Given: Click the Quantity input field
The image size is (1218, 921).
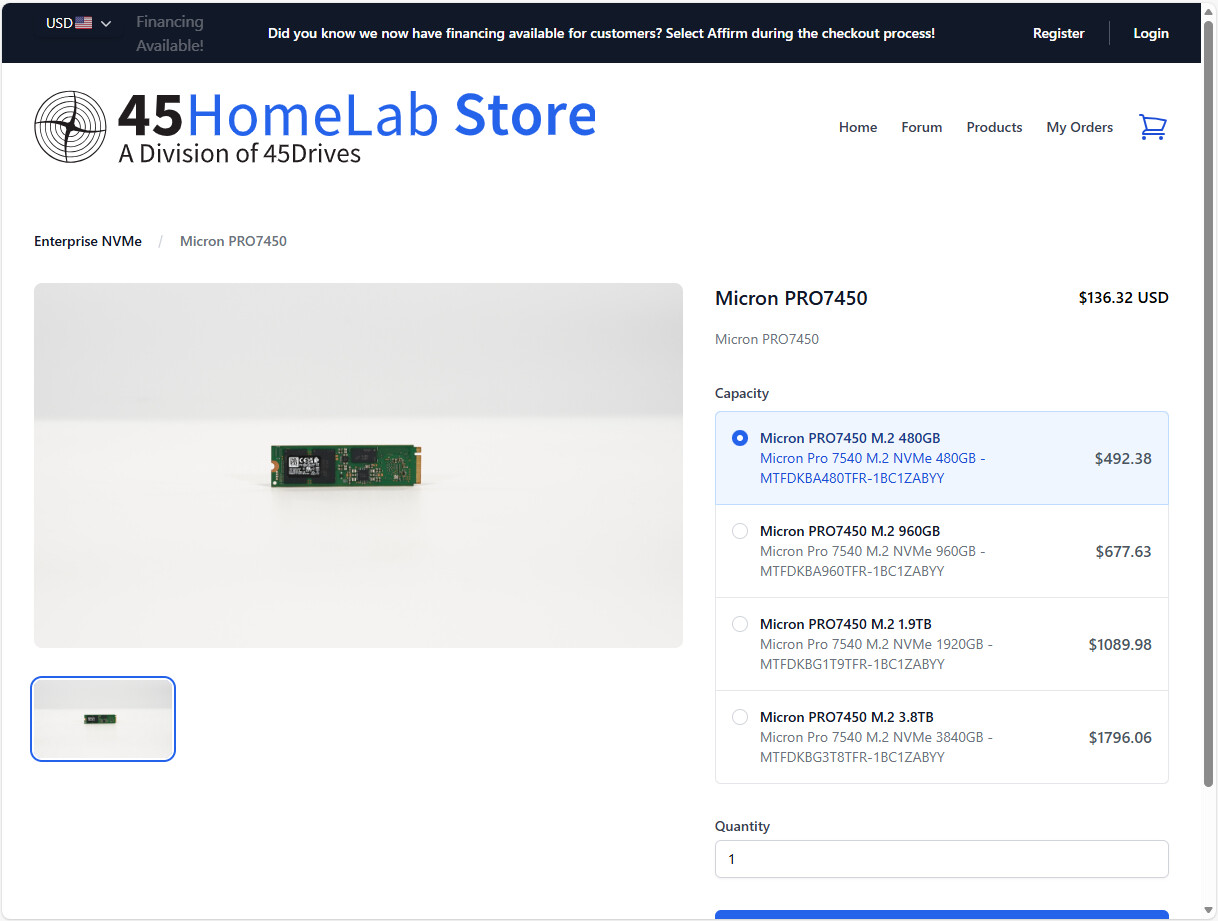Looking at the screenshot, I should pyautogui.click(x=941, y=859).
